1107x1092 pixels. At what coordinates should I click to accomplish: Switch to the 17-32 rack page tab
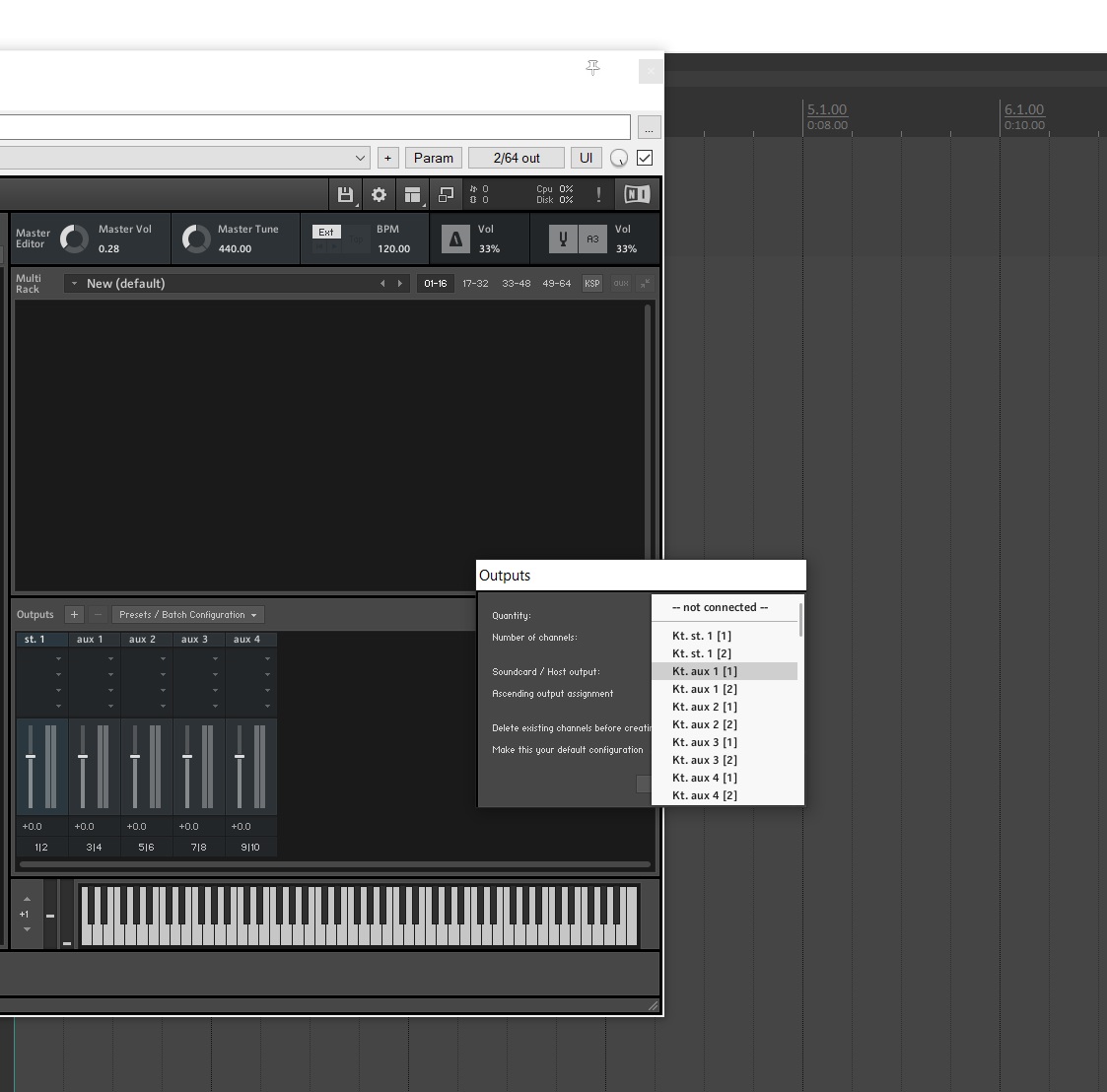(475, 283)
